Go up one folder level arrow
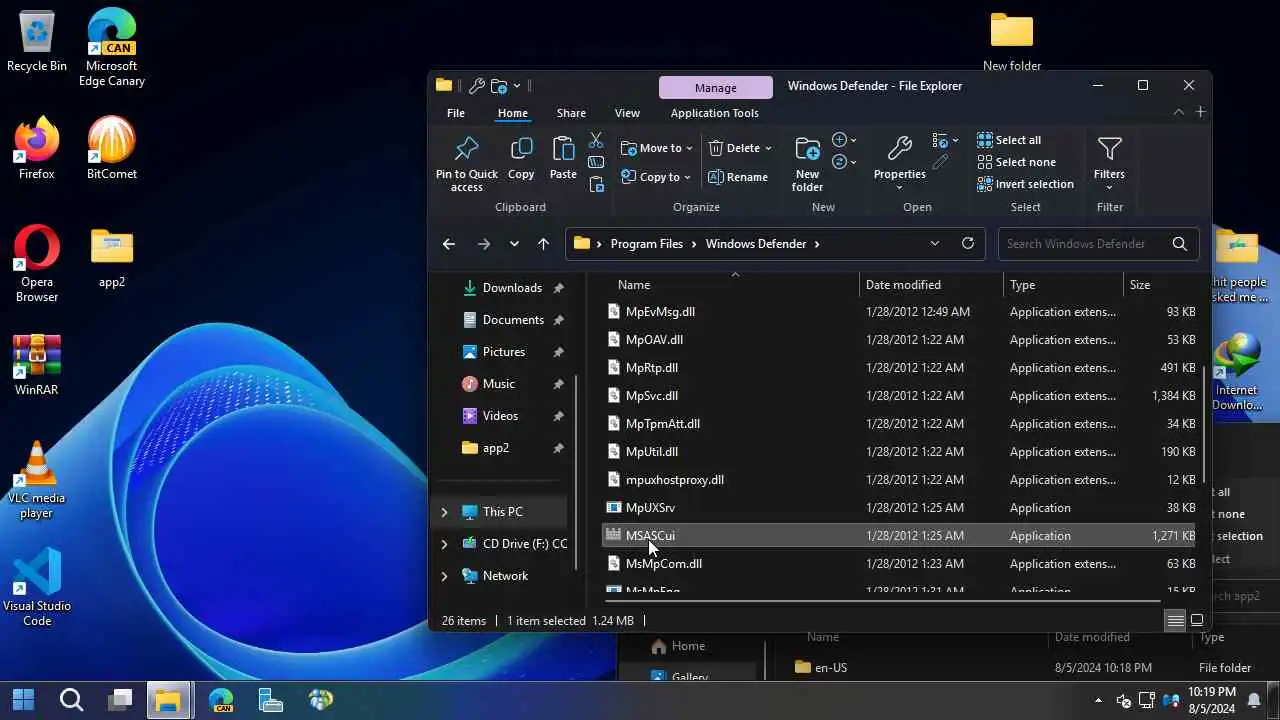 [x=543, y=244]
